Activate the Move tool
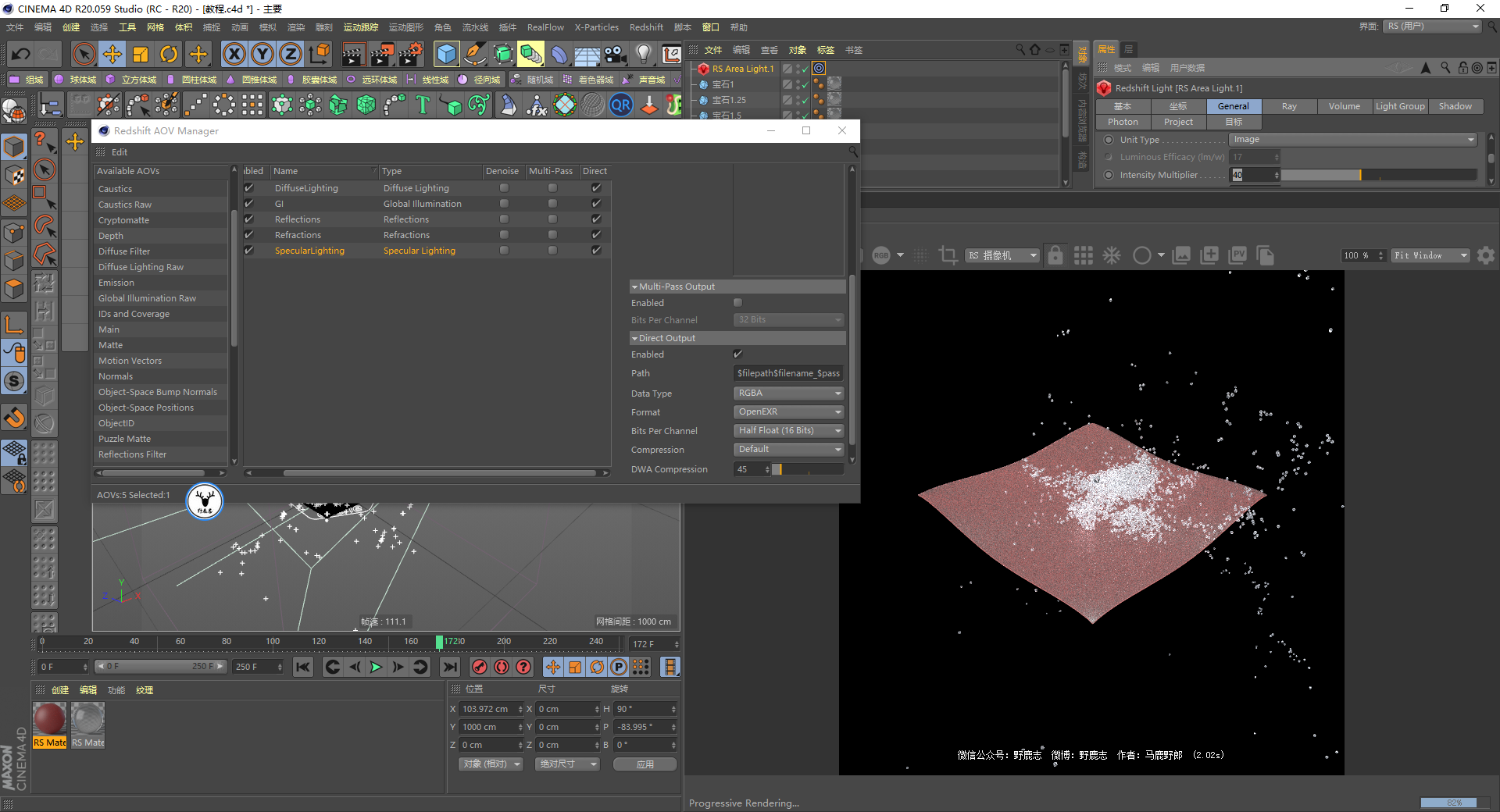 [x=112, y=54]
